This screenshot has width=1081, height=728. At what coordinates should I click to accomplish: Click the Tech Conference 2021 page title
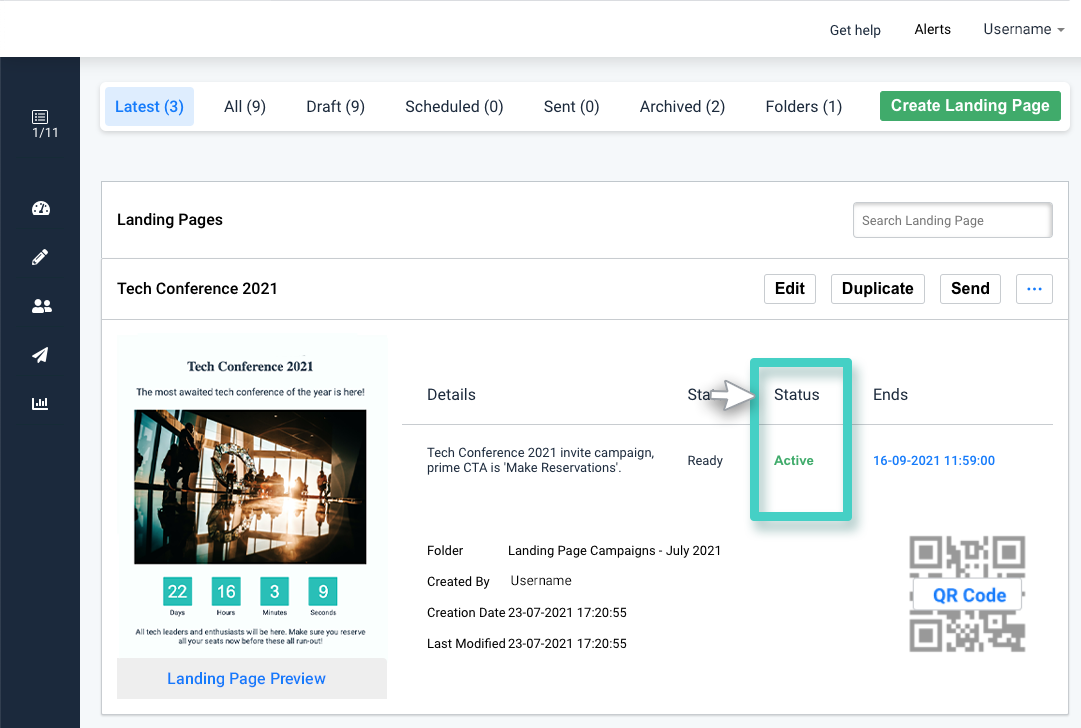point(197,289)
